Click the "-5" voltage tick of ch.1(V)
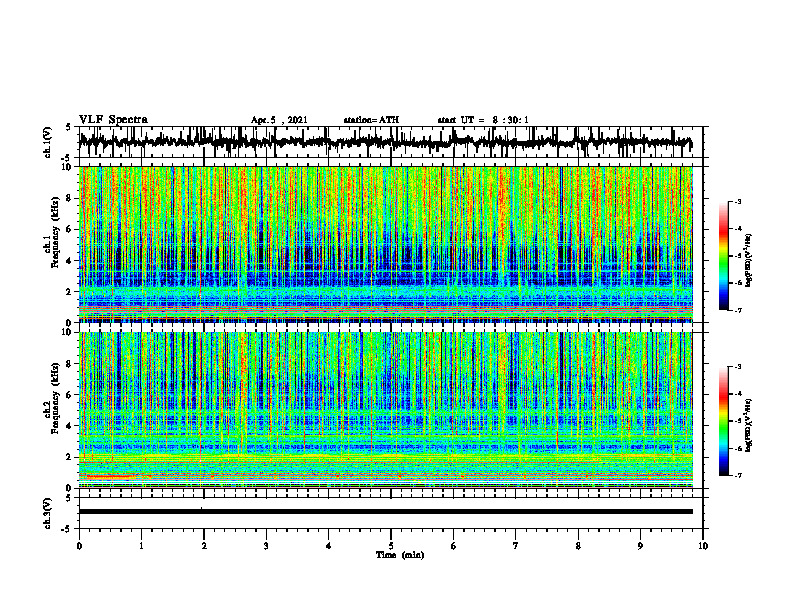This screenshot has height=612, width=792. [67, 157]
